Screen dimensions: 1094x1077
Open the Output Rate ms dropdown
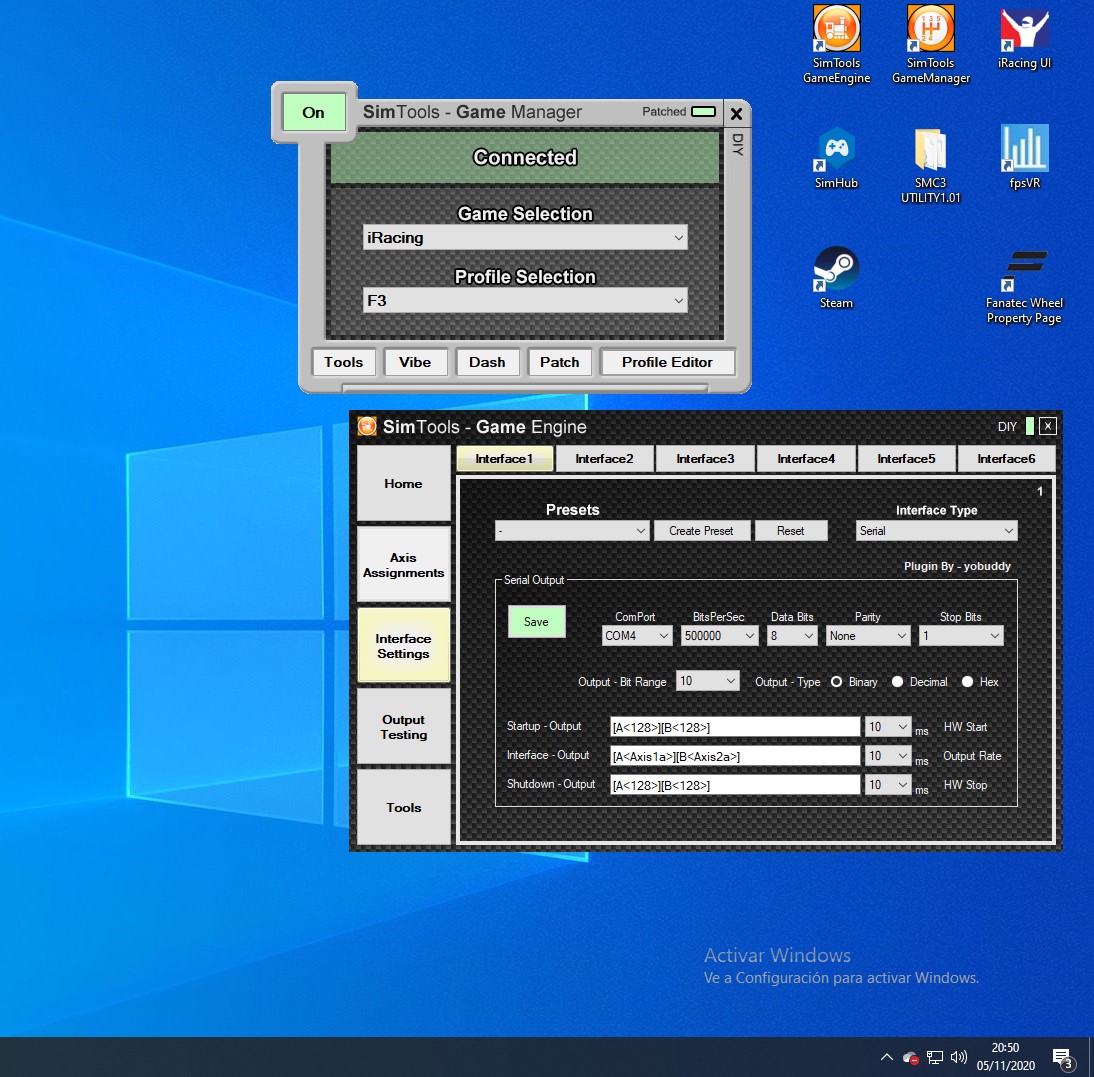coord(887,756)
